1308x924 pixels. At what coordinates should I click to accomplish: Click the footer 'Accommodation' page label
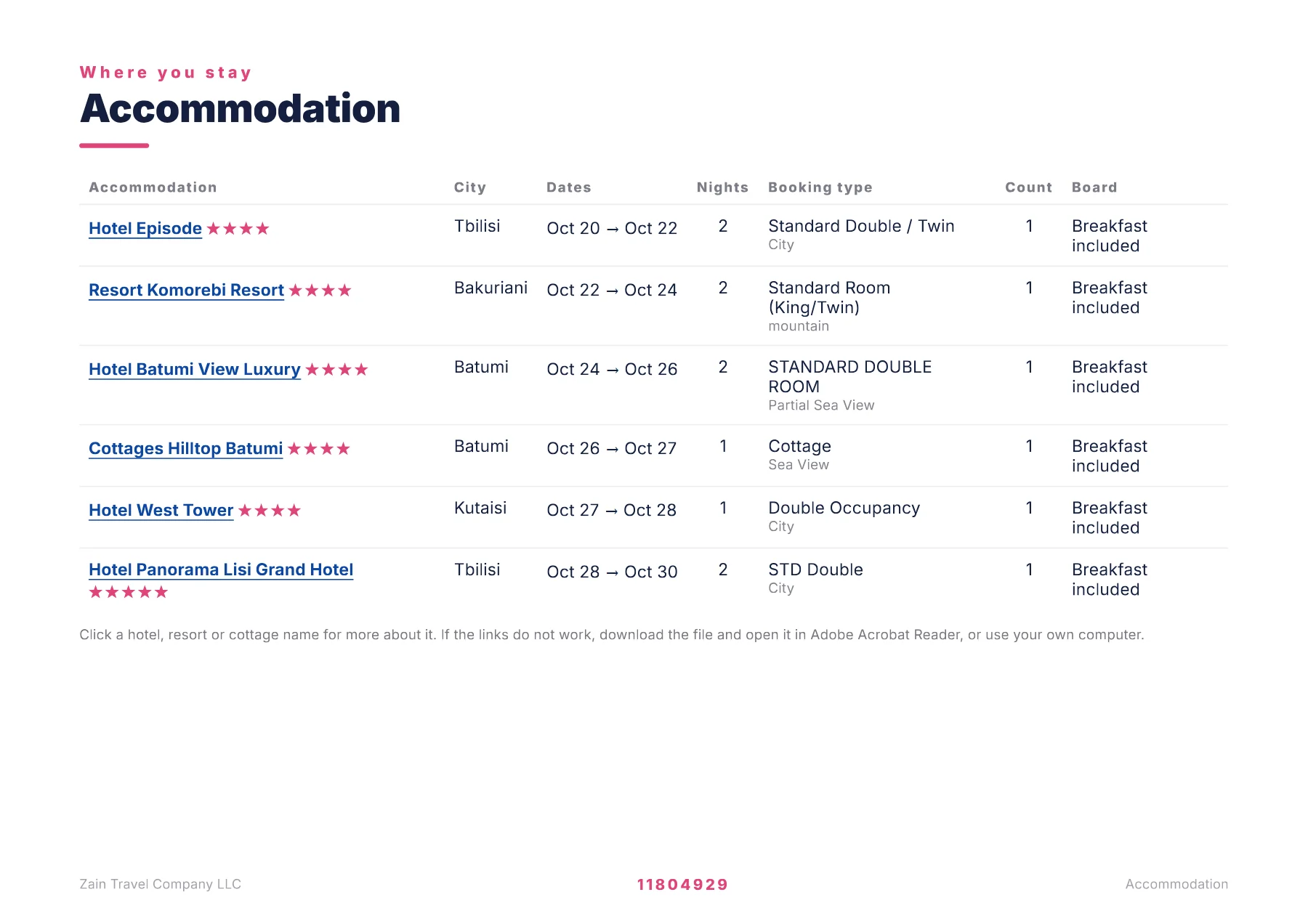click(1176, 884)
